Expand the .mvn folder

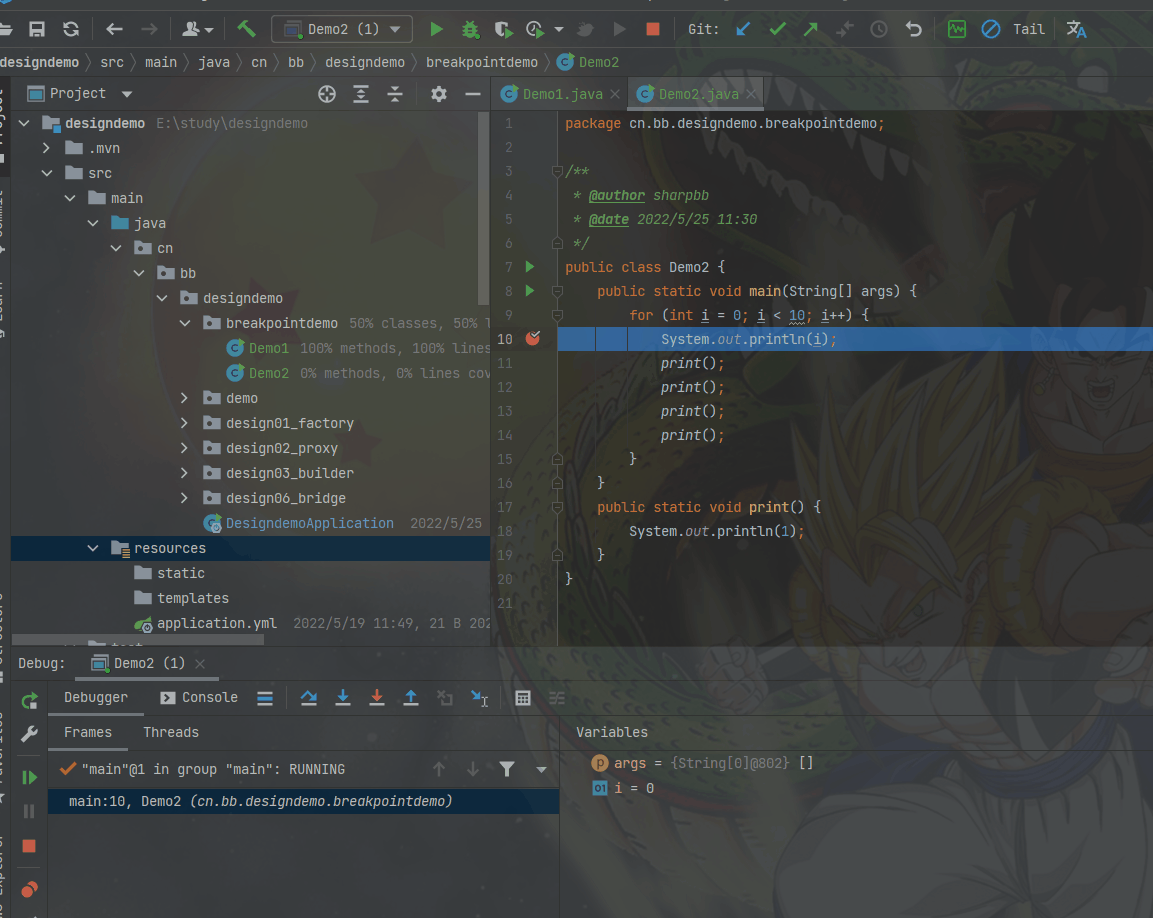click(46, 149)
